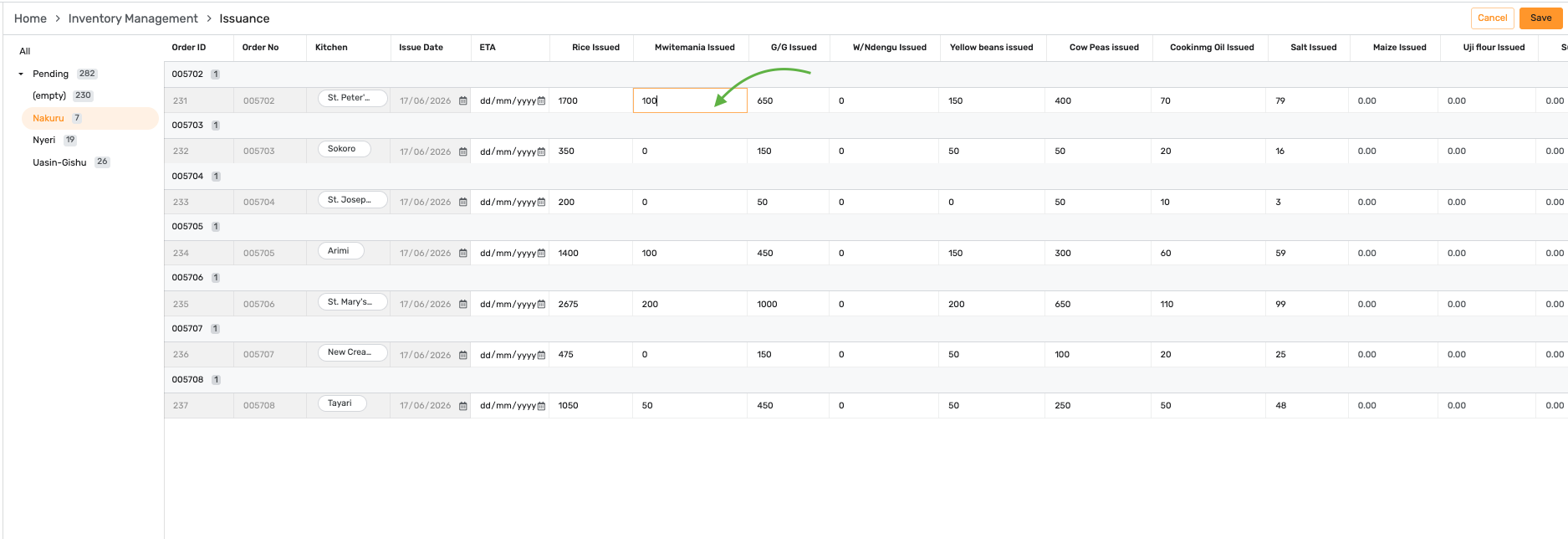Edit Cooking Oil Issued for order 005706

1208,304
